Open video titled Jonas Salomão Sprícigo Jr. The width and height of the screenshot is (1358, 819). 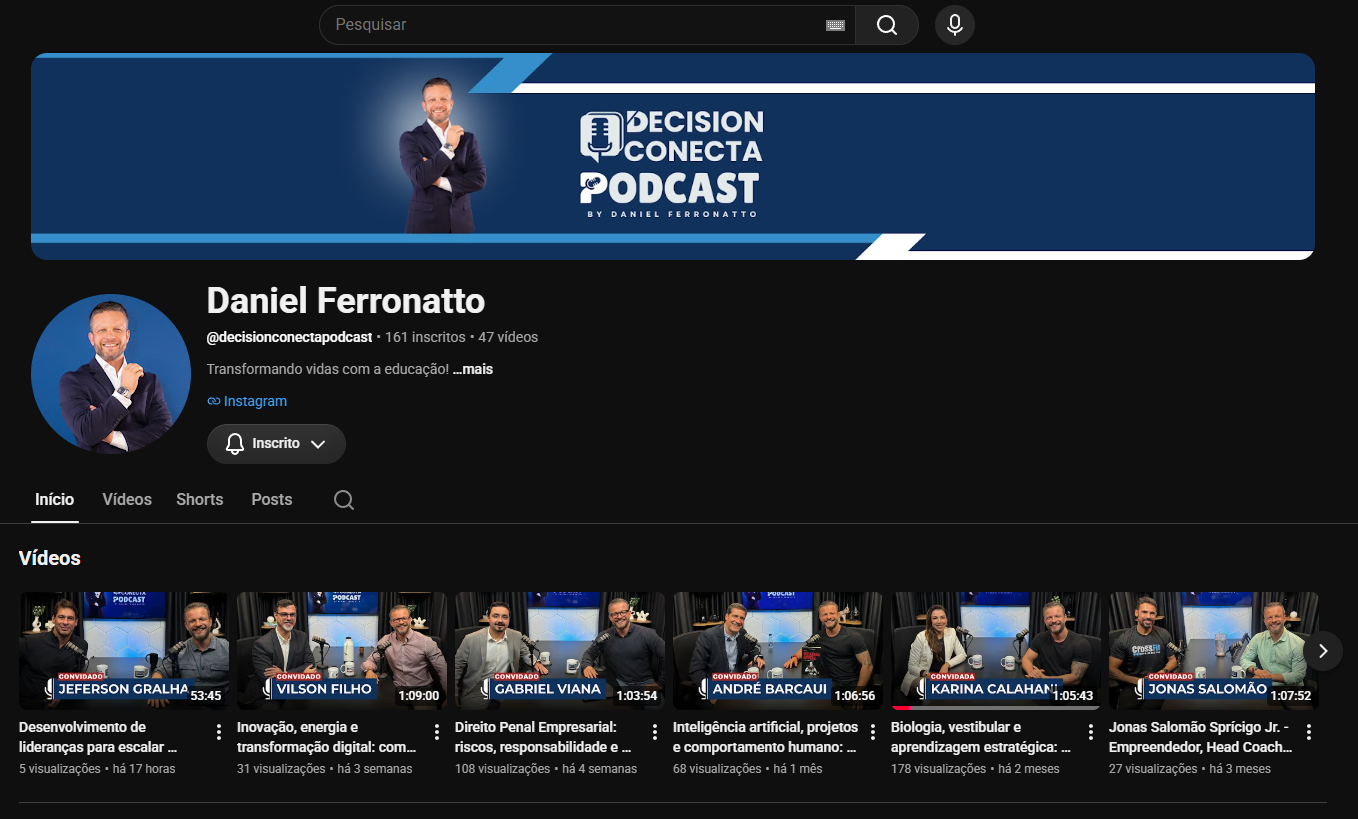(x=1200, y=737)
